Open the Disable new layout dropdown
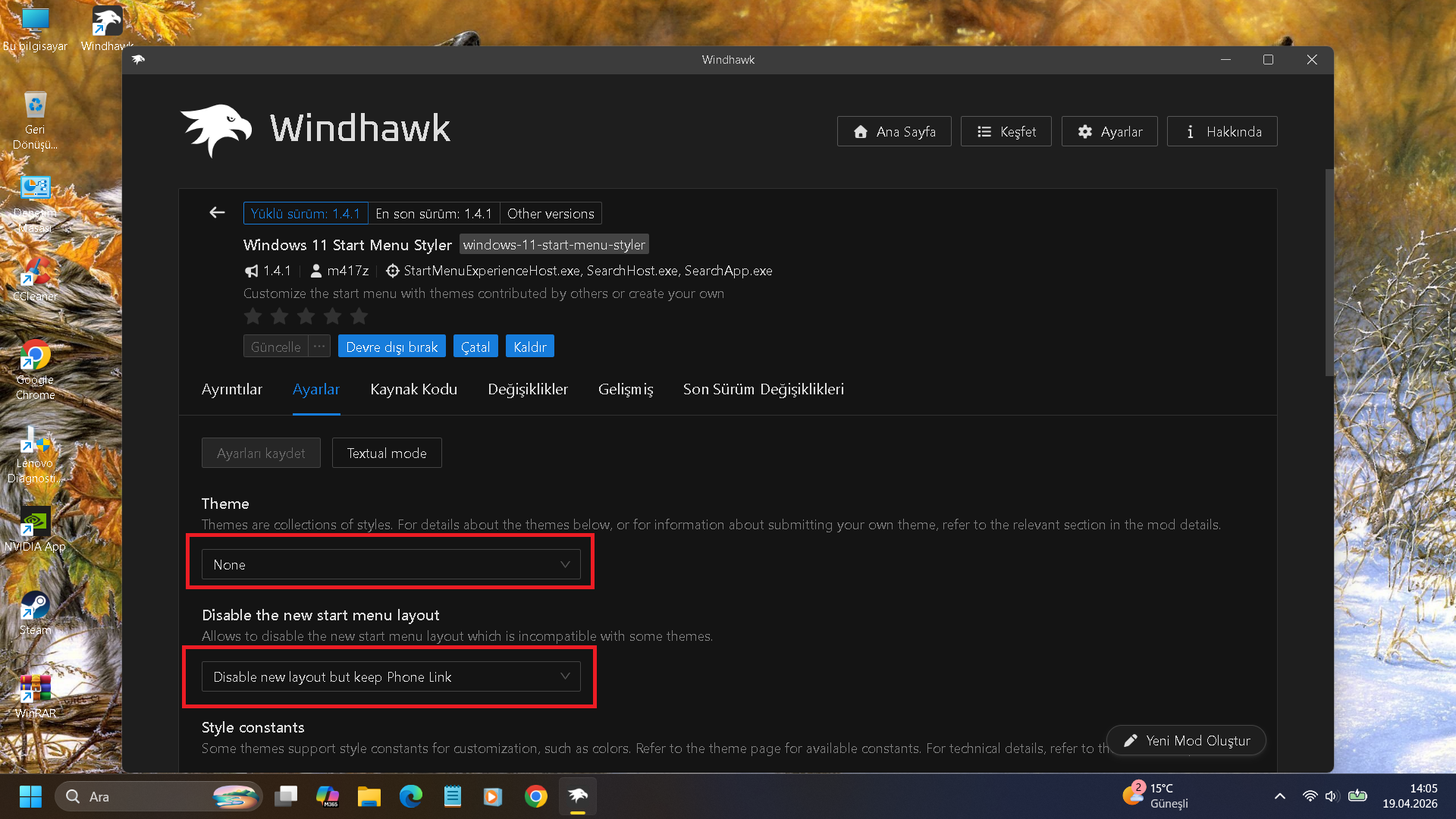1456x819 pixels. (391, 676)
